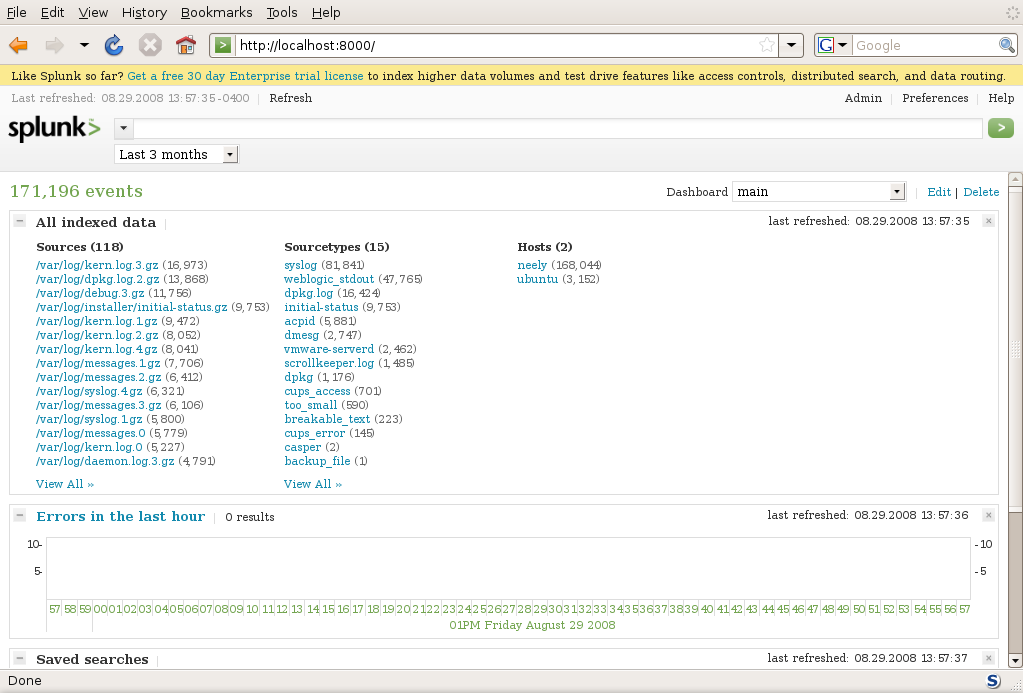This screenshot has width=1023, height=693.
Task: Open the Bookmarks menu
Action: pyautogui.click(x=217, y=12)
